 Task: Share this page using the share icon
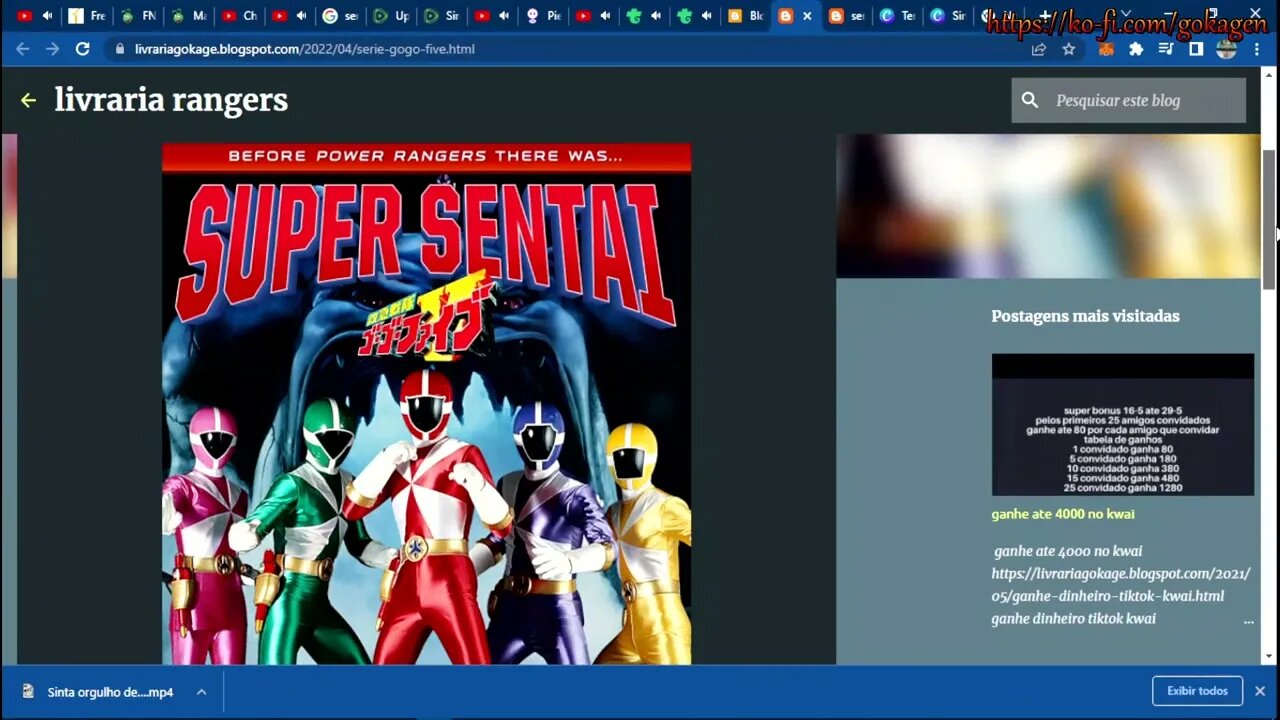[x=1039, y=49]
